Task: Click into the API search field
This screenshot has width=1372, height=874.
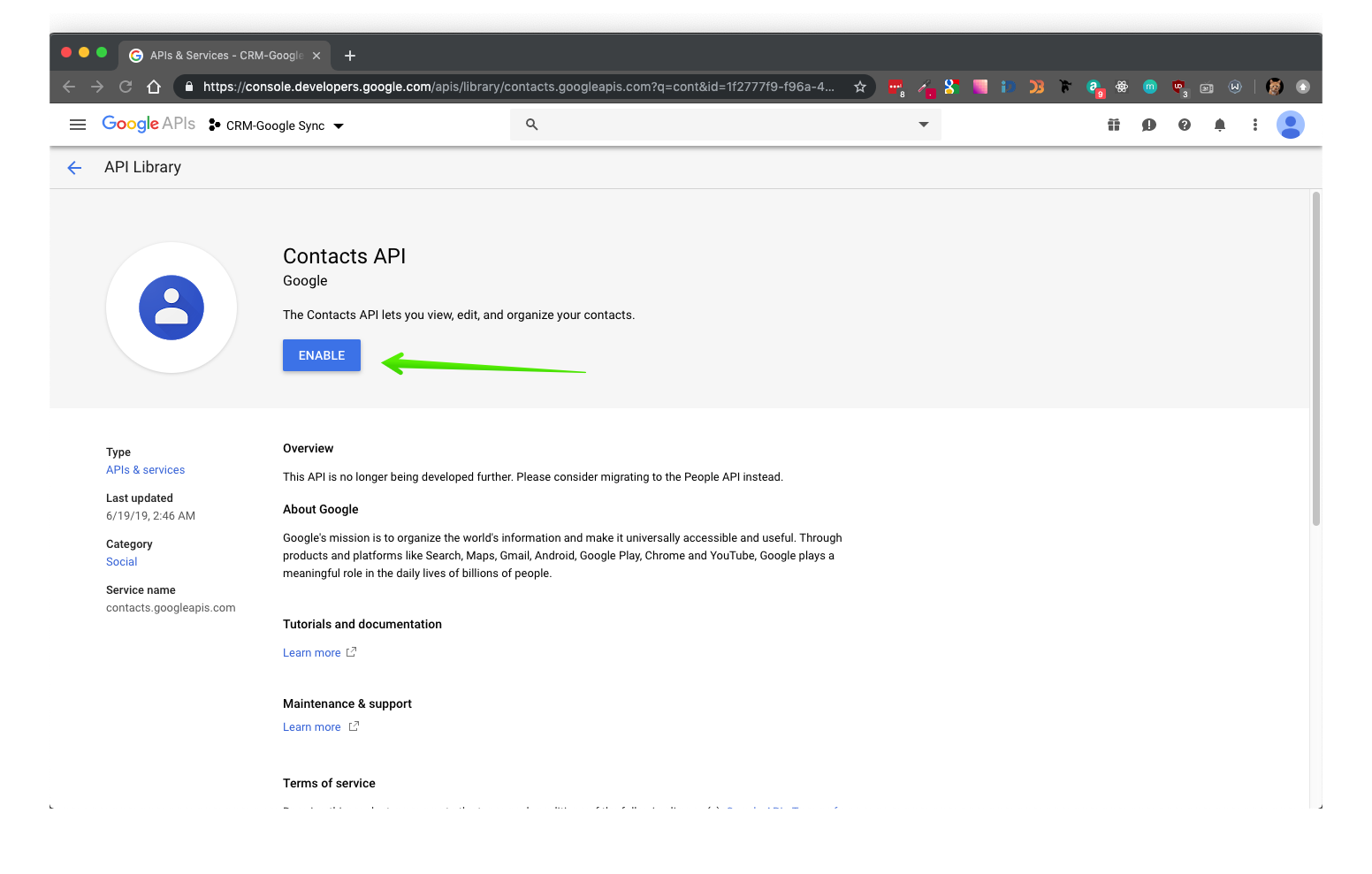Action: tap(727, 125)
